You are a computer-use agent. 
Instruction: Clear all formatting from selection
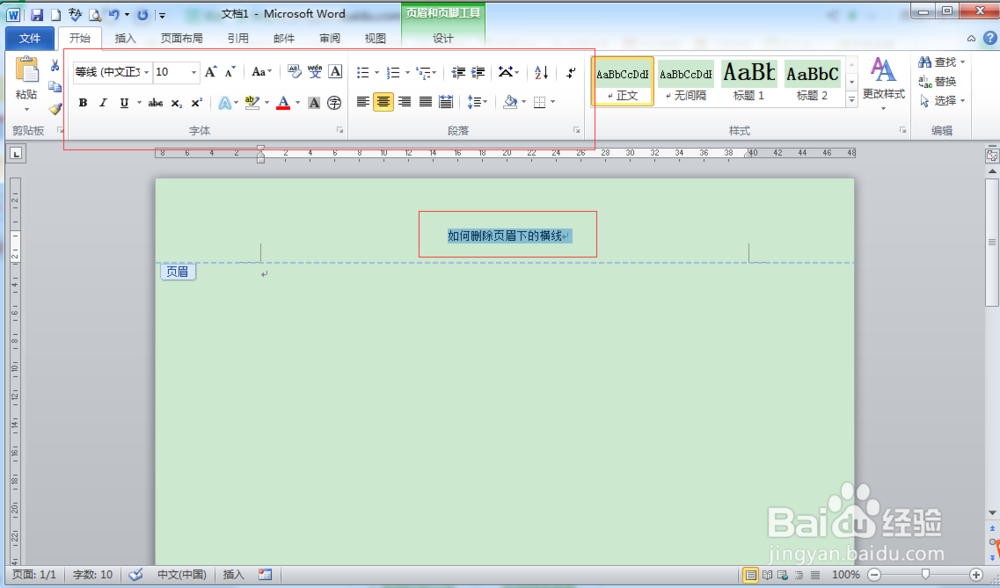(x=294, y=71)
